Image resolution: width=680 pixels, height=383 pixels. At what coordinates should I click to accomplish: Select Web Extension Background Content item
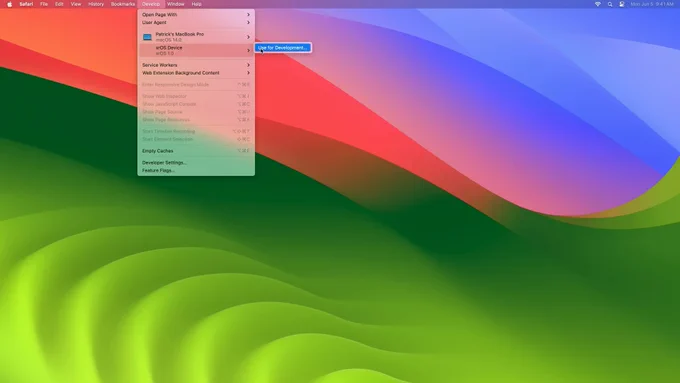196,73
